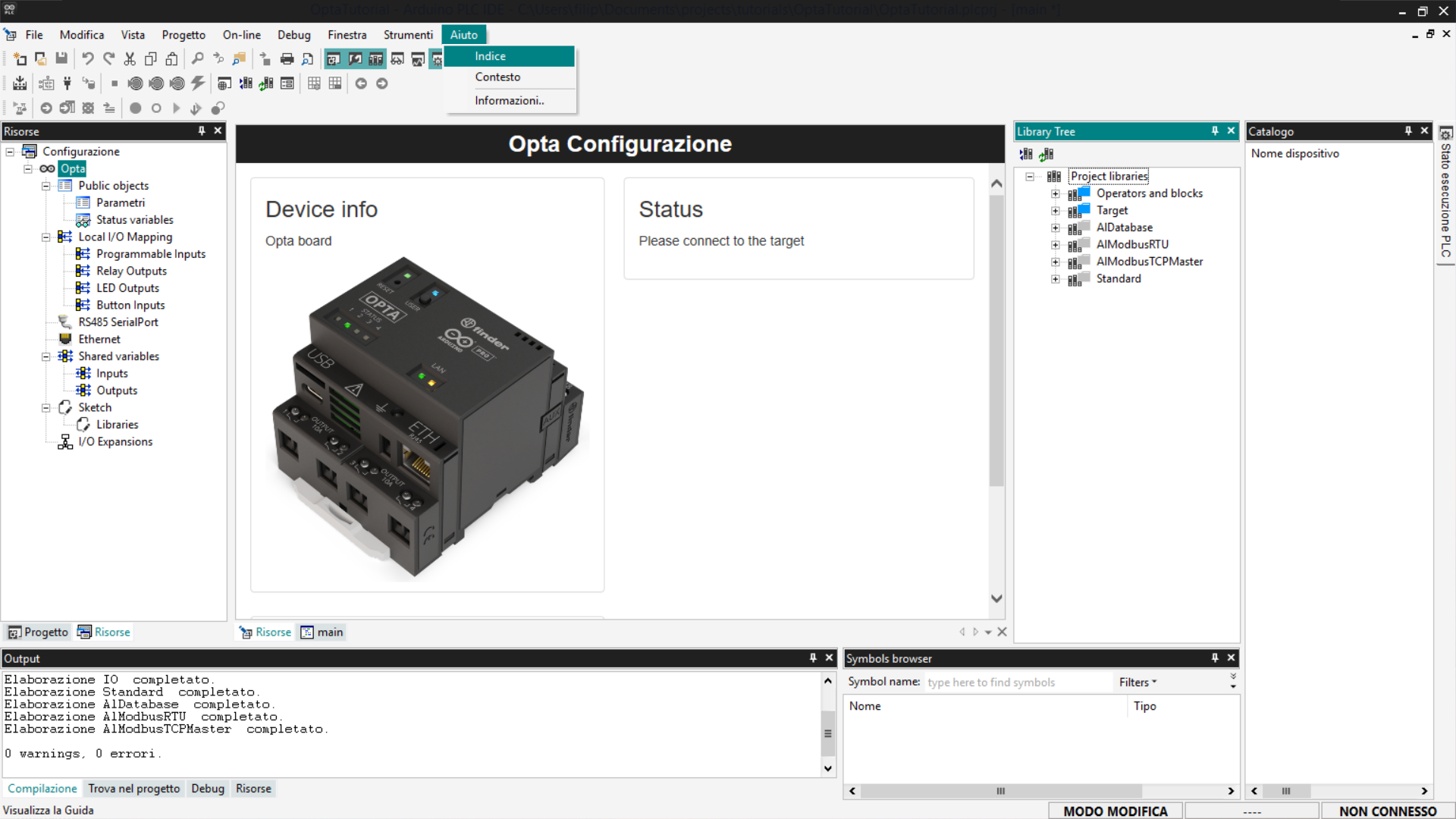Click the Cut scissors icon
The image size is (1456, 819).
[130, 58]
